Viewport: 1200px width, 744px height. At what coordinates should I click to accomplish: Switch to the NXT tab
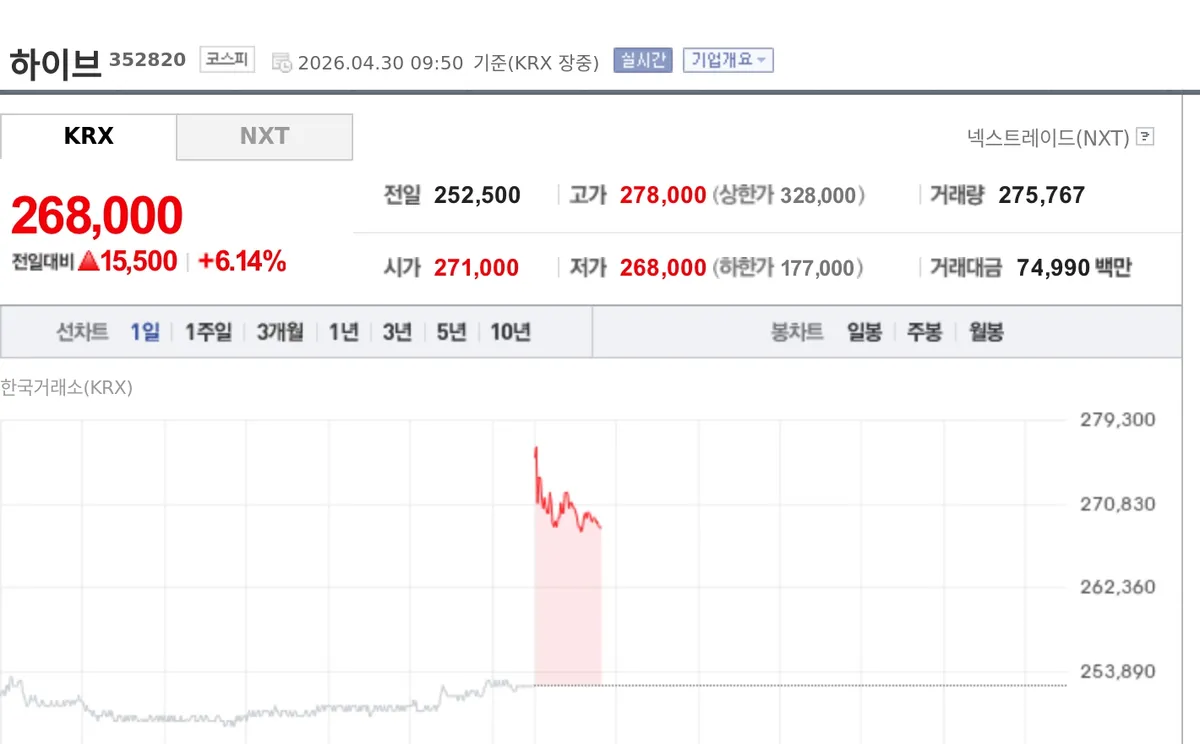[x=264, y=136]
